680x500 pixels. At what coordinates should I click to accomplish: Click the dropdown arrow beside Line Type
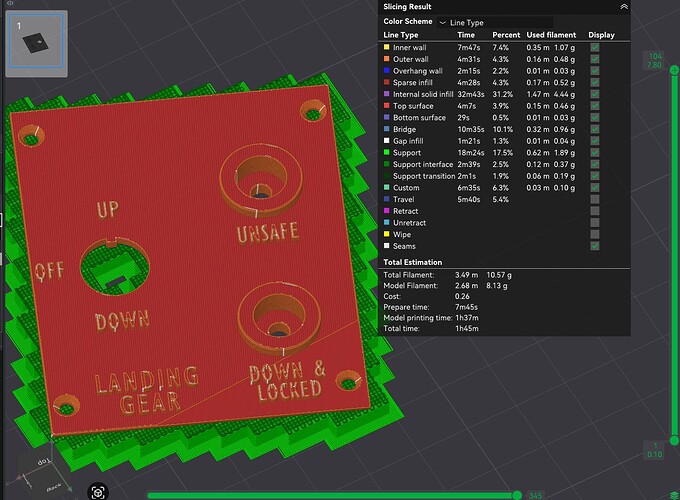[x=443, y=23]
